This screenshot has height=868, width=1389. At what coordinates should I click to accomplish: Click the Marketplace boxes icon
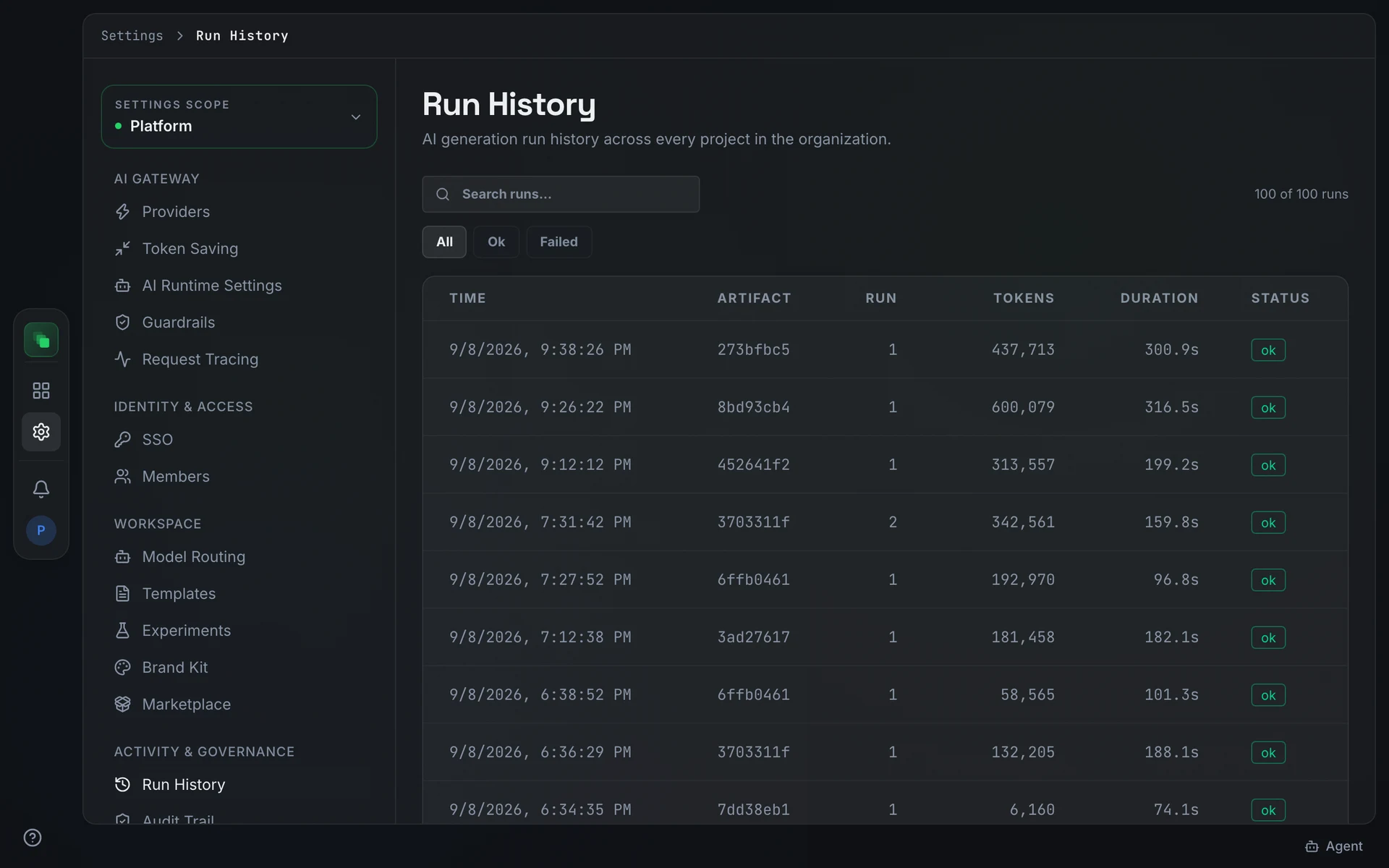(x=123, y=705)
